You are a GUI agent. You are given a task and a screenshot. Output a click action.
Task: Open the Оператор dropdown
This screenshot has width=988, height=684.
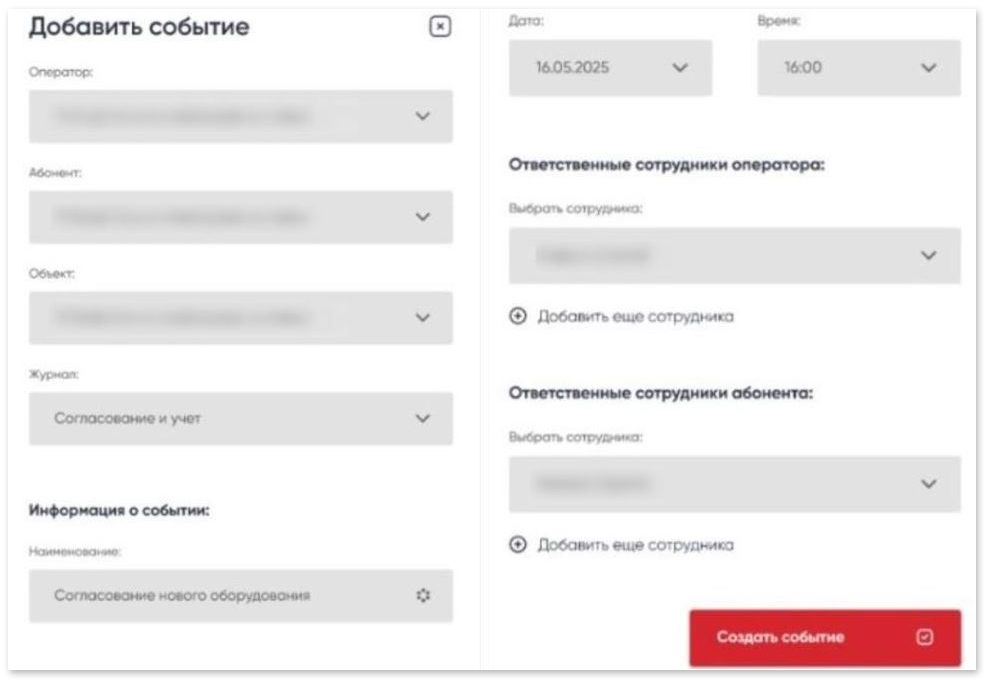pyautogui.click(x=238, y=116)
